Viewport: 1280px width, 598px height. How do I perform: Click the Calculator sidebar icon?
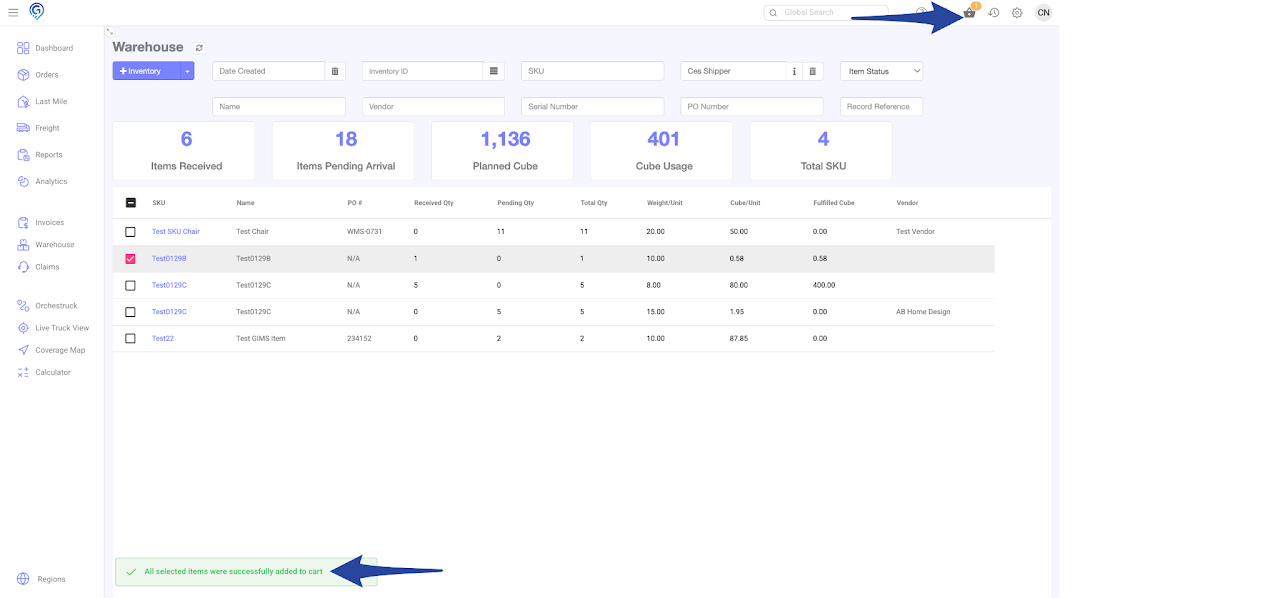click(24, 372)
